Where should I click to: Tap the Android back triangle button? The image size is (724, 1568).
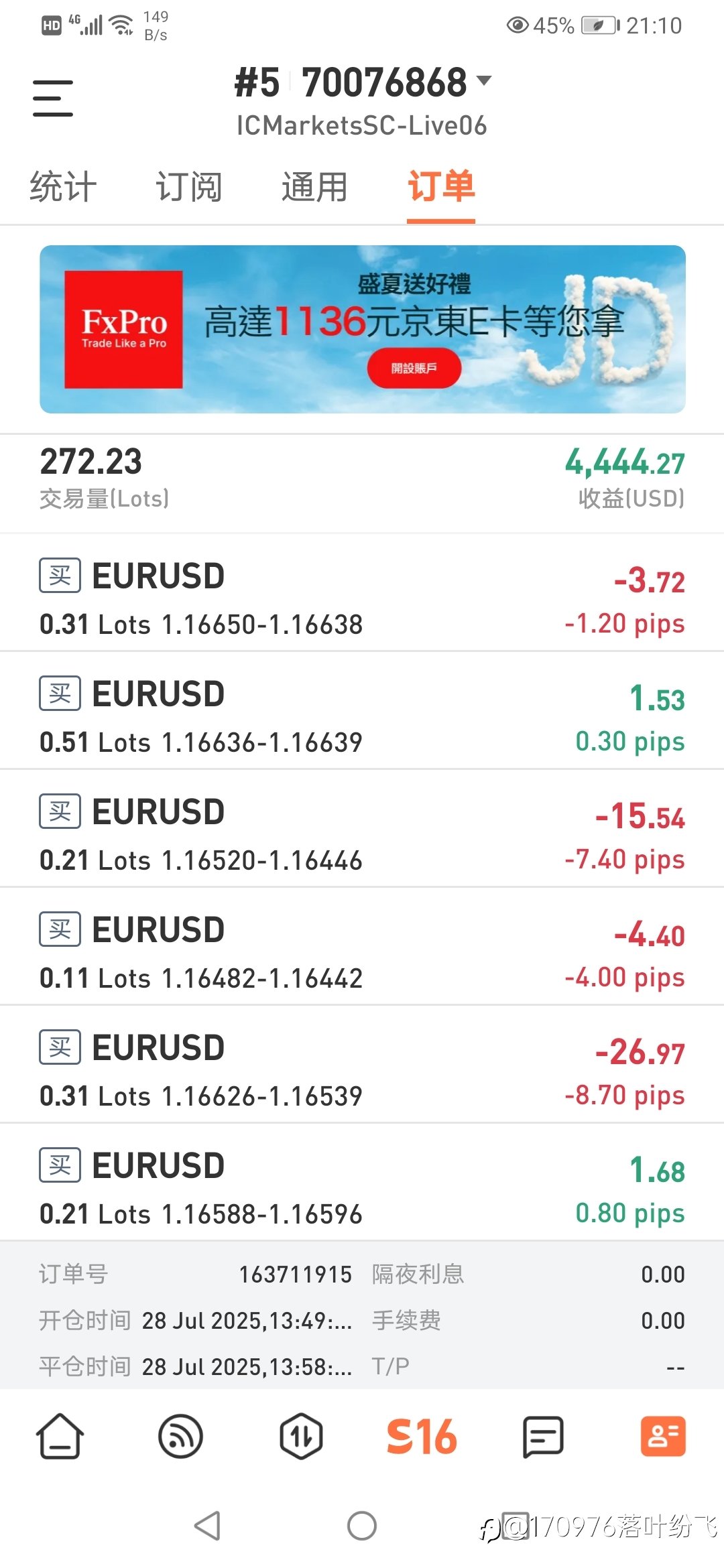click(207, 1526)
